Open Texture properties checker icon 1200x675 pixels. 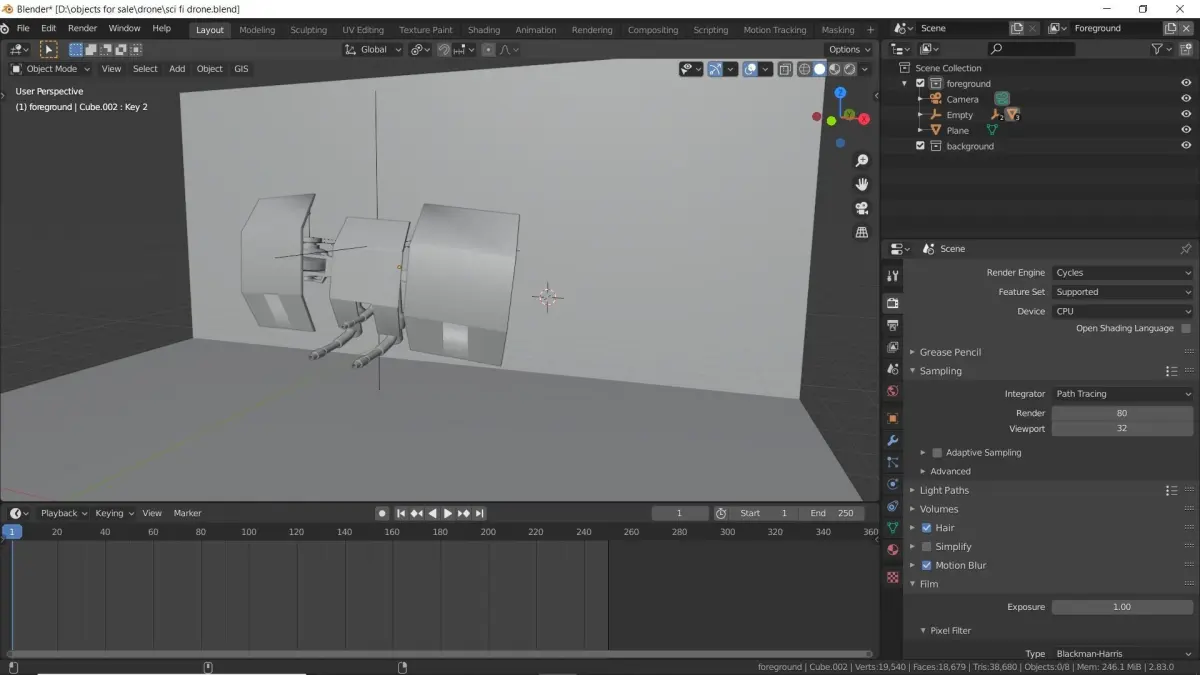tap(893, 577)
